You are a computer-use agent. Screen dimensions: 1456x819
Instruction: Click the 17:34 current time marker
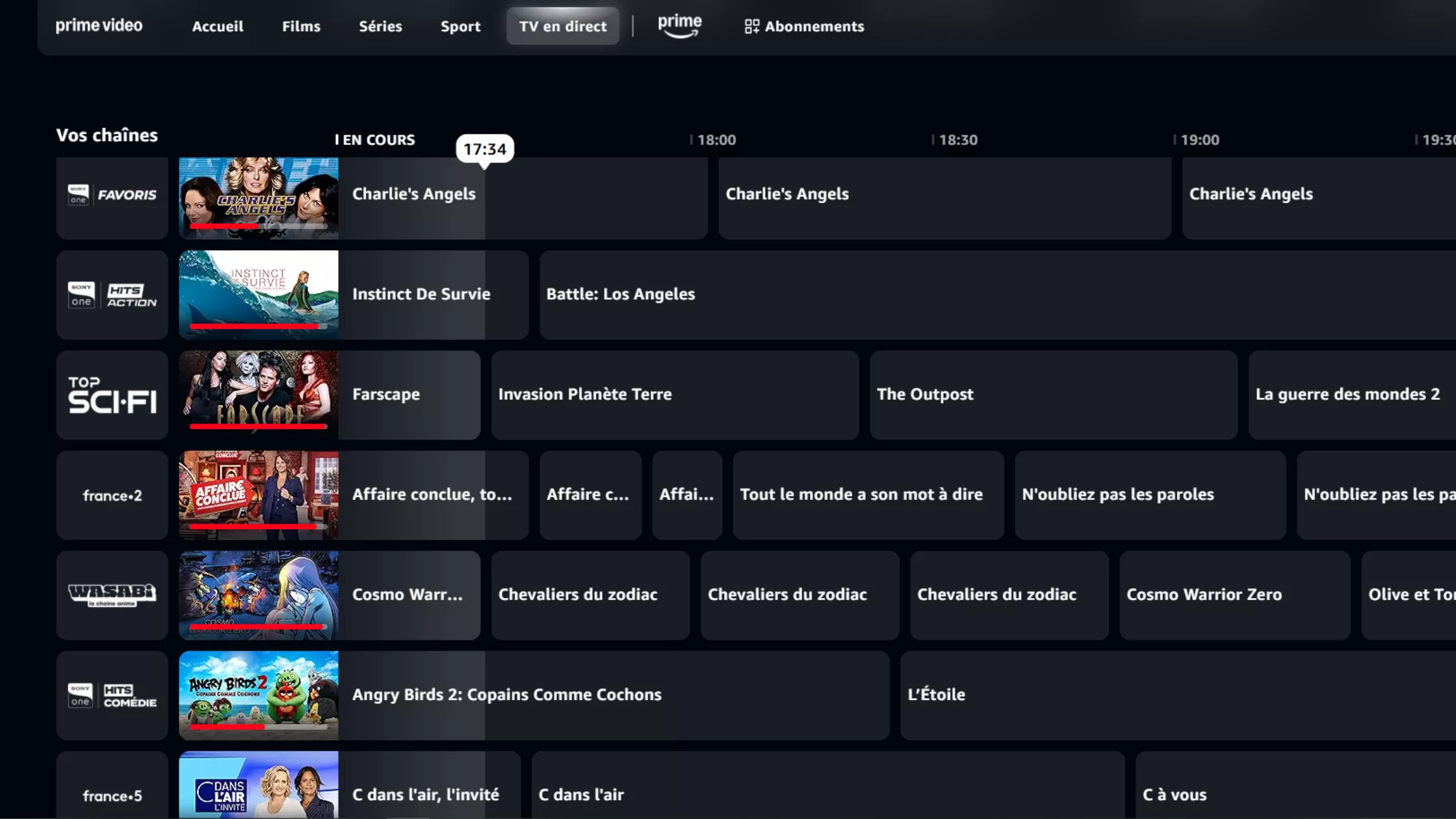(x=484, y=148)
